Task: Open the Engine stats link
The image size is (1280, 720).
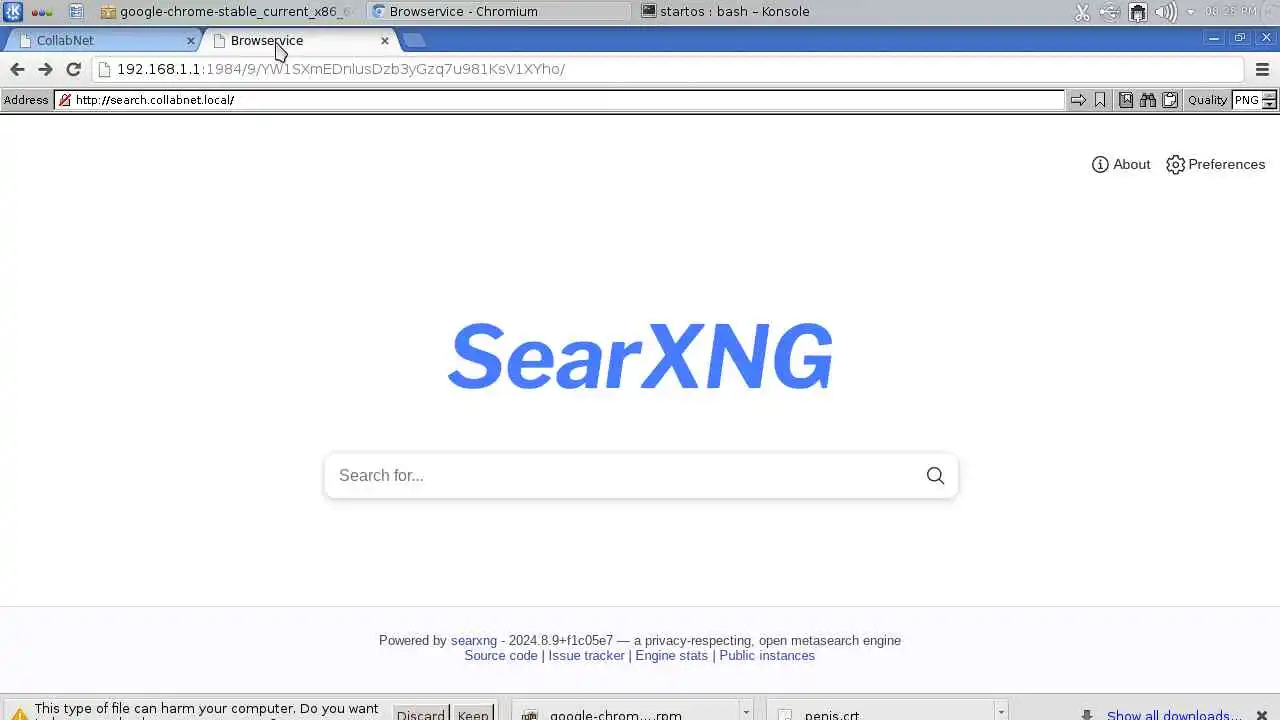Action: 671,655
